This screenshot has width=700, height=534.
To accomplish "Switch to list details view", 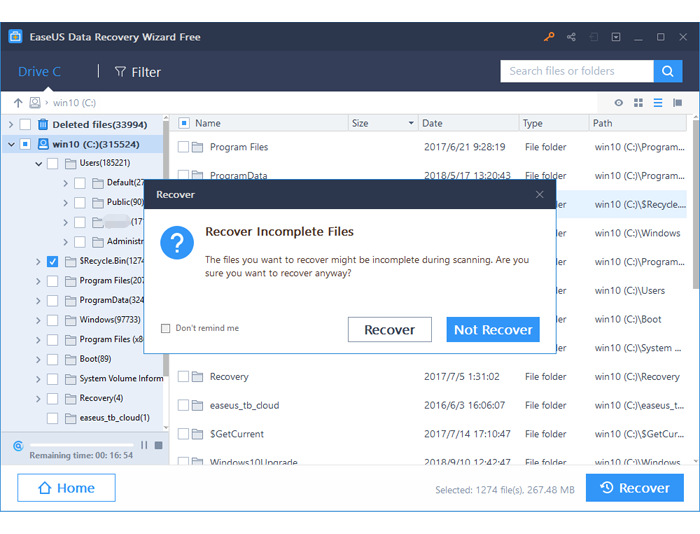I will click(x=658, y=103).
